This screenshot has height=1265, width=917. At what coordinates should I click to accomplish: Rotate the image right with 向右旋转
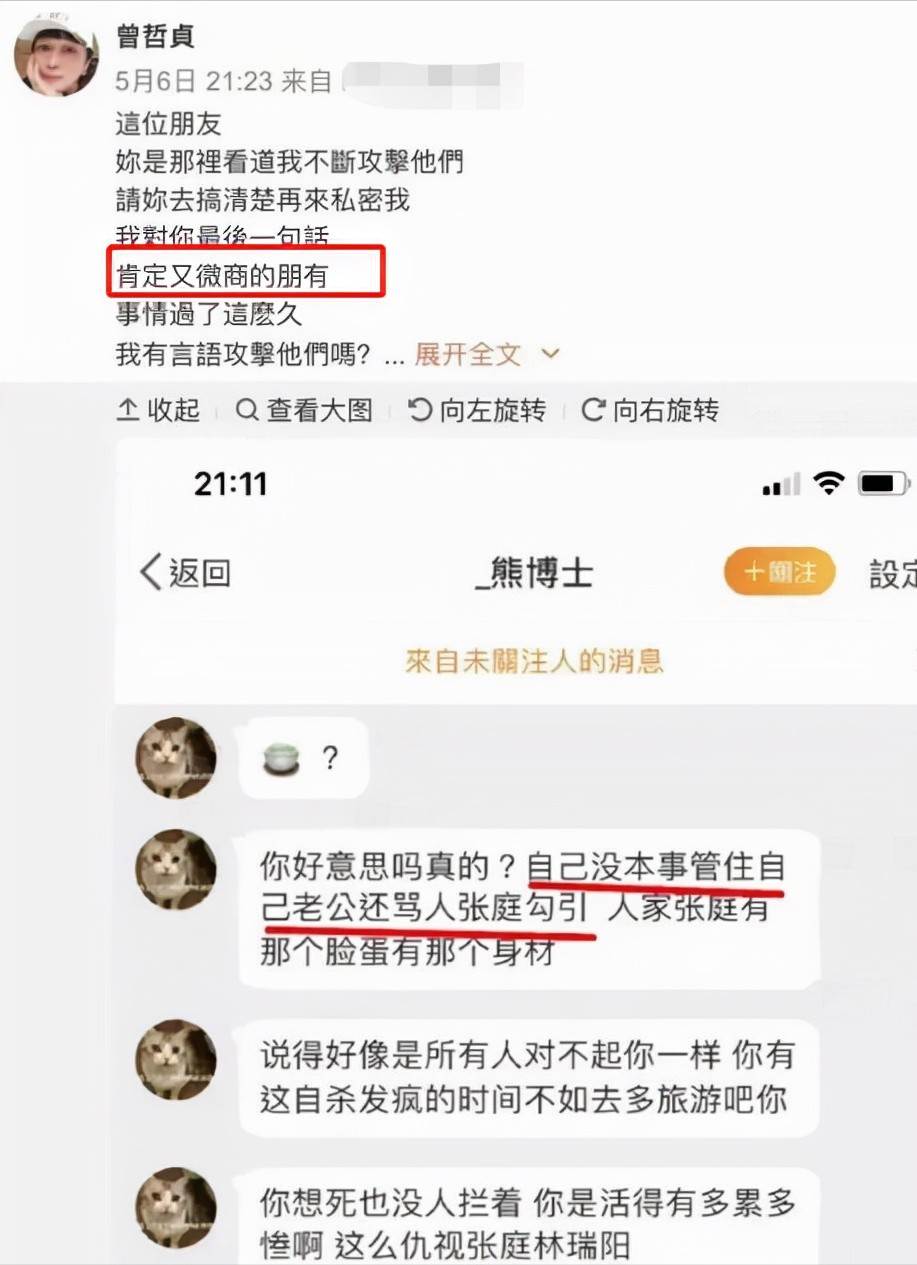coord(650,410)
